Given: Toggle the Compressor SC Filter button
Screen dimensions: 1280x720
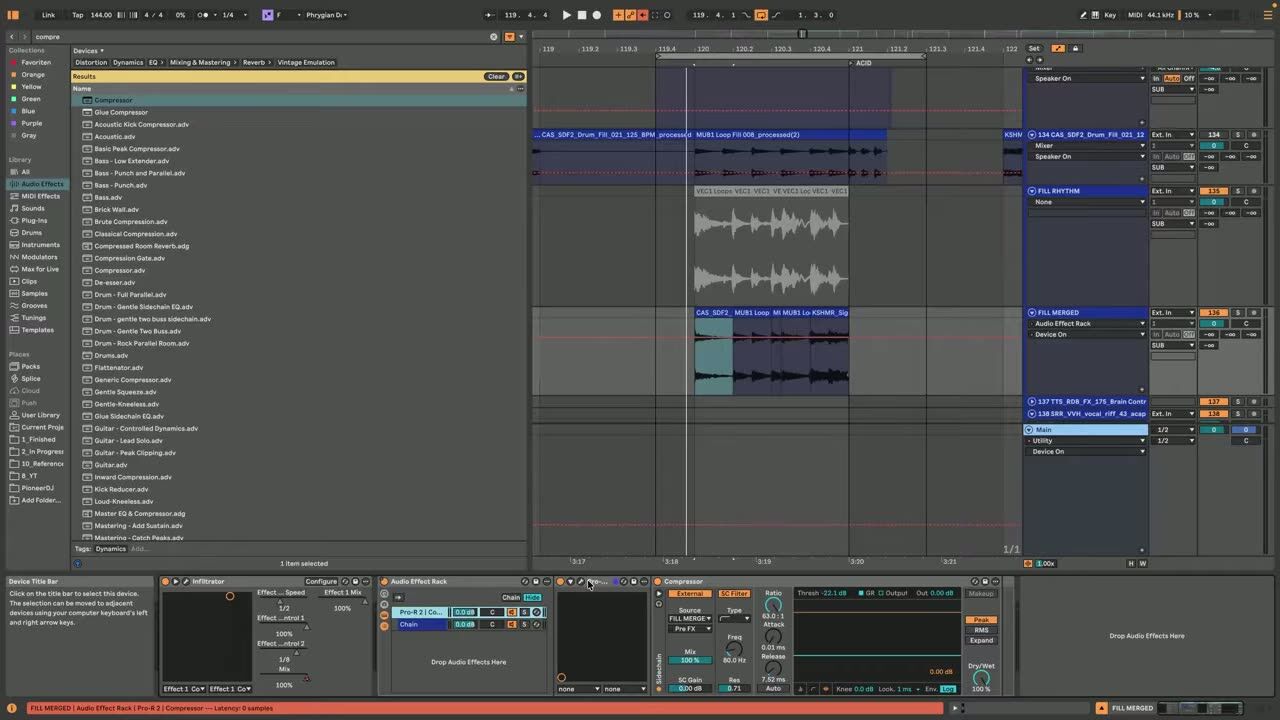Looking at the screenshot, I should point(734,593).
